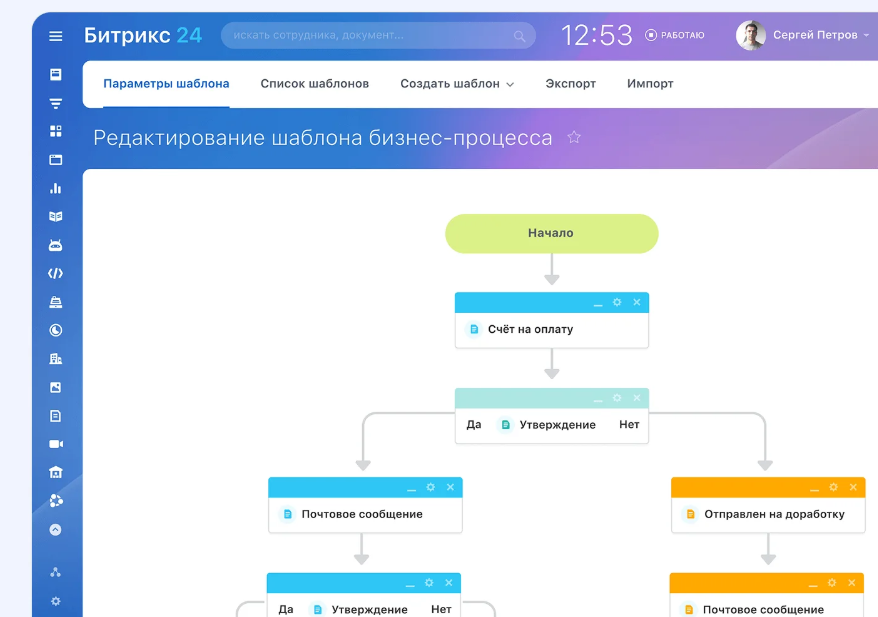
Task: Remove the first 'Почтовое сообщение' block via X
Action: click(450, 487)
